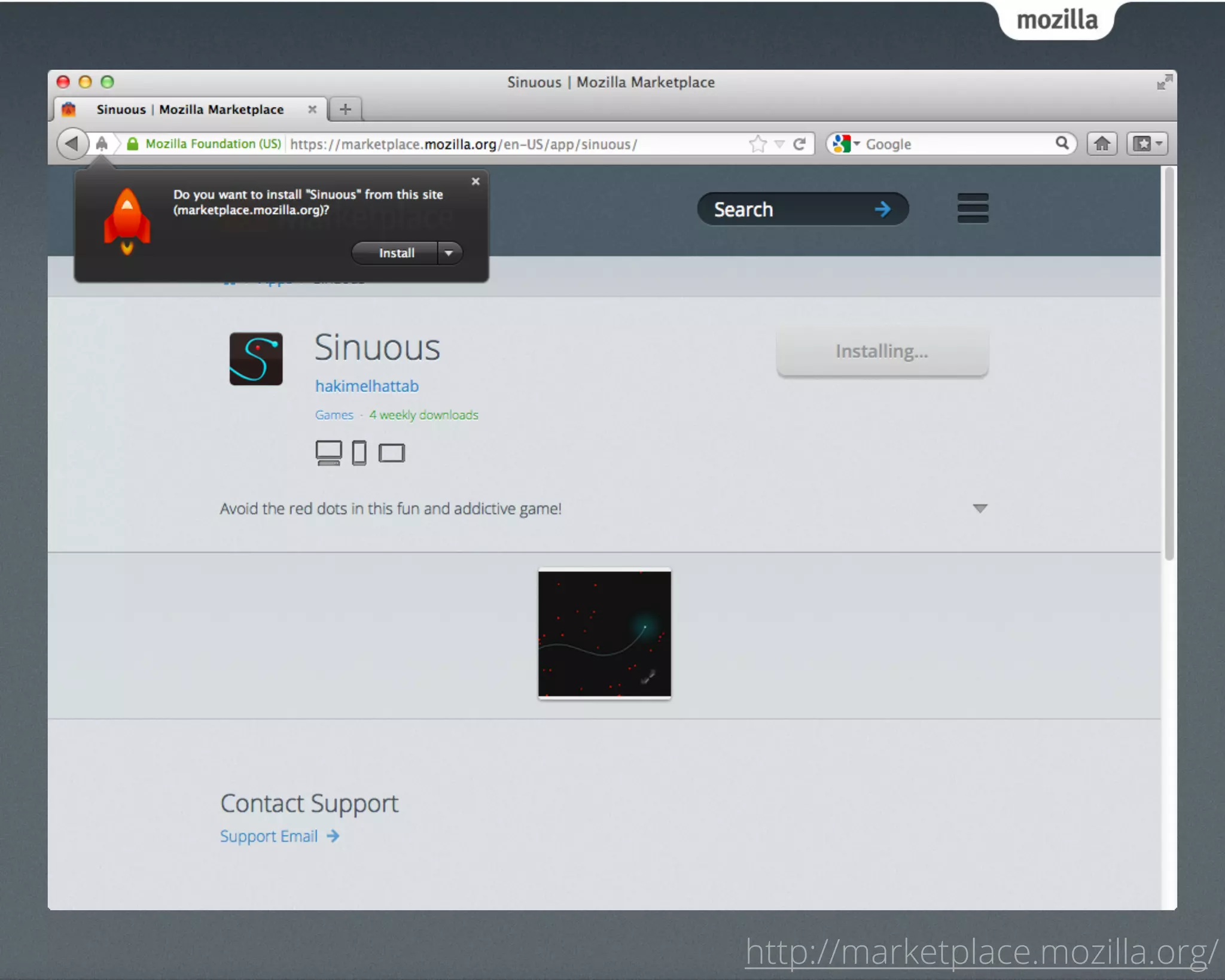Screen dimensions: 1225x980
Task: Open the web app install rocket icon in address bar
Action: [x=102, y=144]
